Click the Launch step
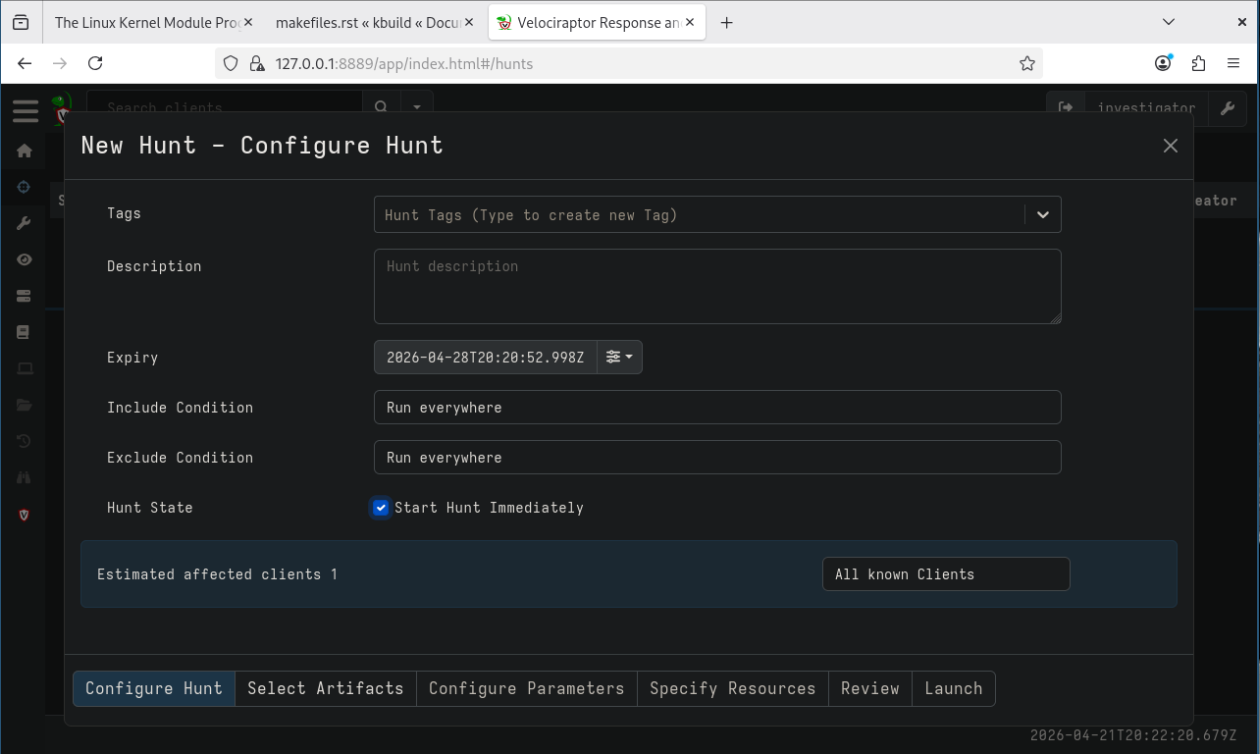Screen dimensions: 1260x754 953,688
